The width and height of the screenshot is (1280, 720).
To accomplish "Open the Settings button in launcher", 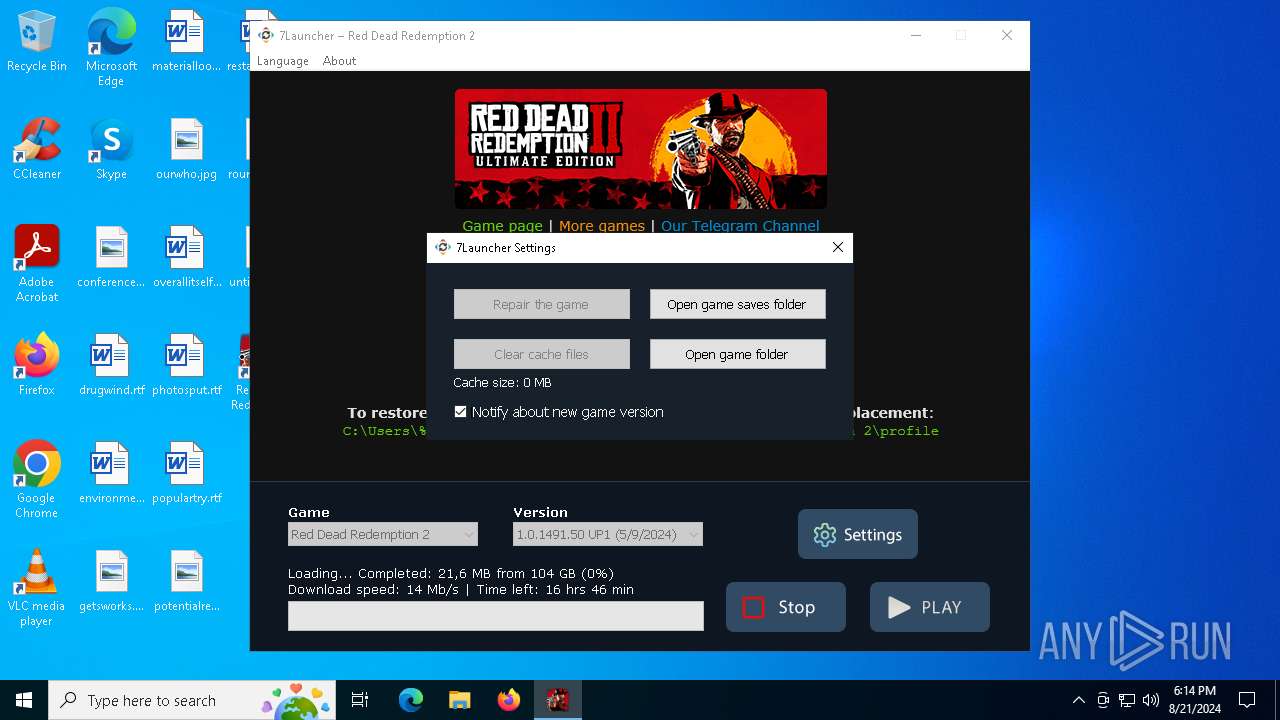I will click(858, 534).
